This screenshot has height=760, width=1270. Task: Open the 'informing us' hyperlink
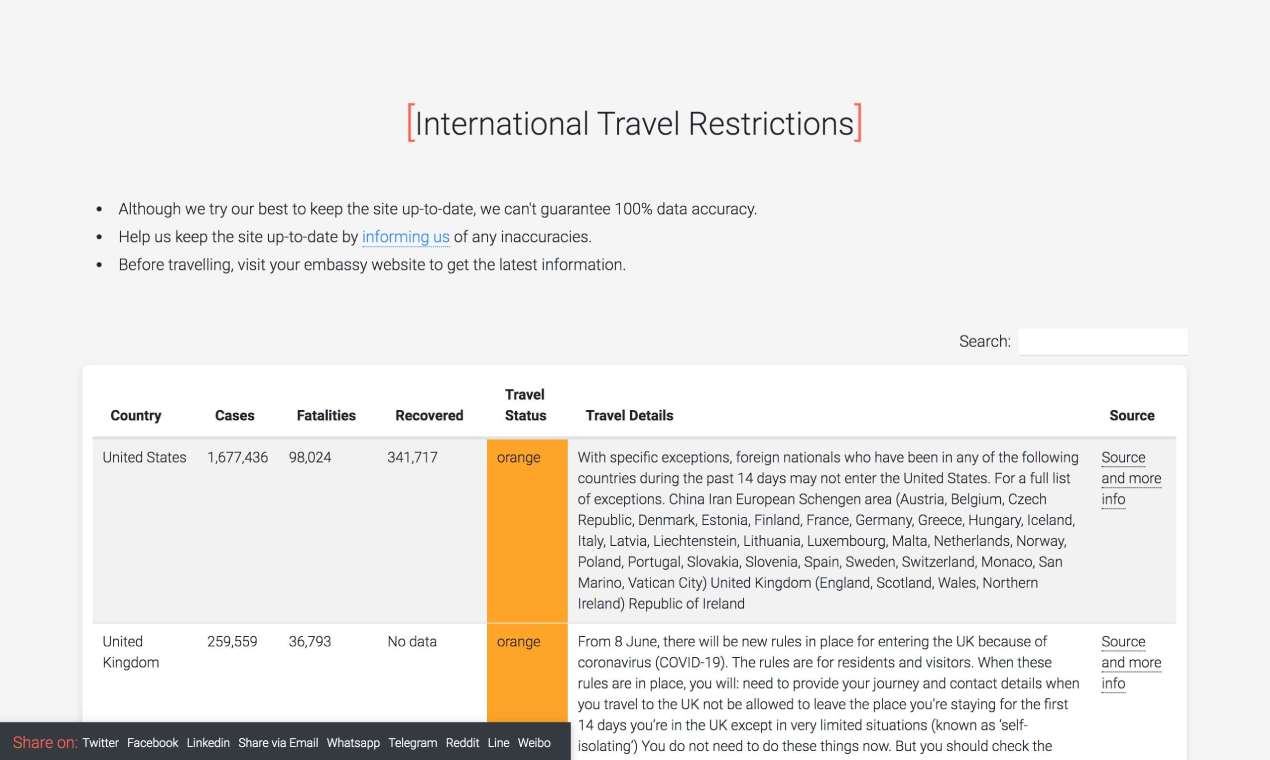click(x=406, y=237)
